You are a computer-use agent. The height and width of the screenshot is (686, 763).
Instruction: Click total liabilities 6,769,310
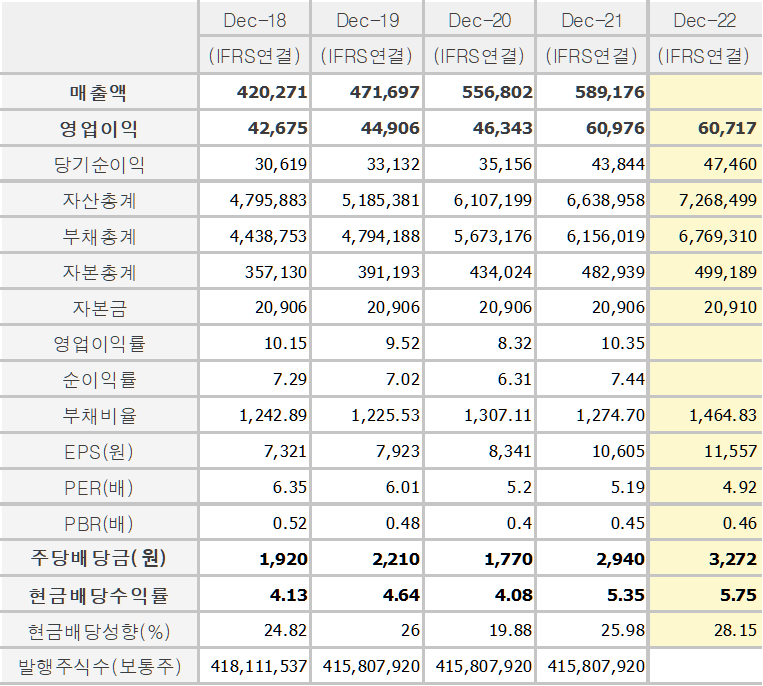[x=718, y=236]
